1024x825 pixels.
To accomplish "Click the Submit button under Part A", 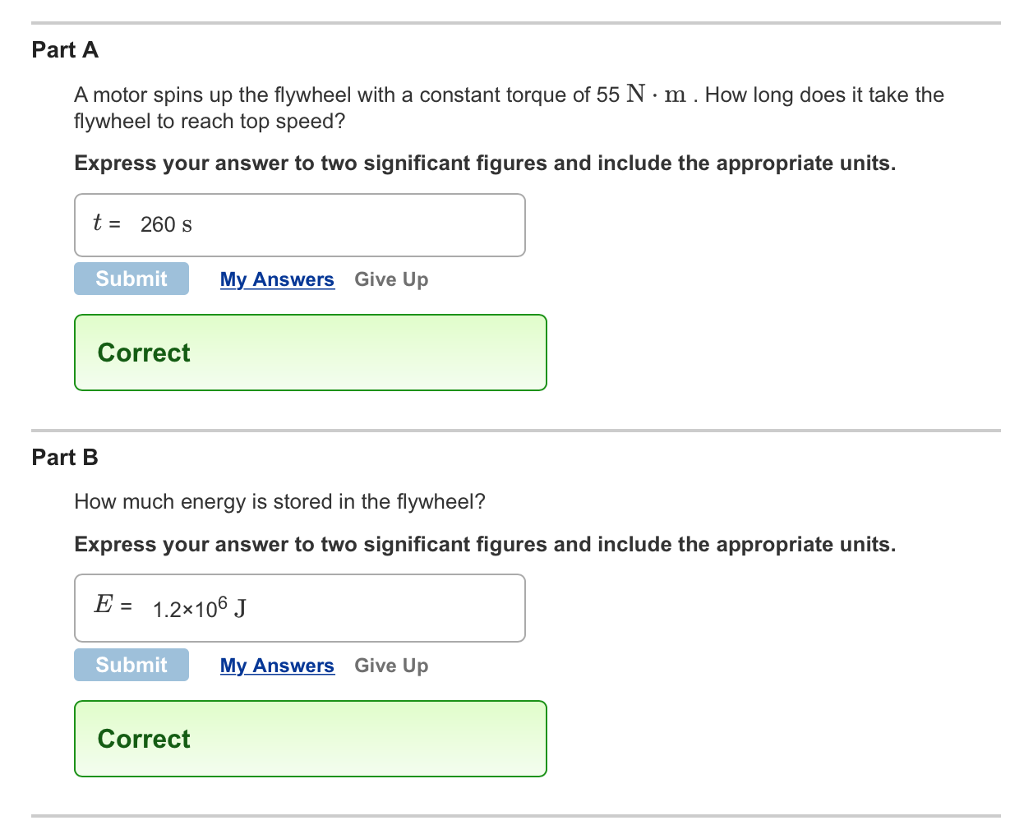I will click(131, 279).
